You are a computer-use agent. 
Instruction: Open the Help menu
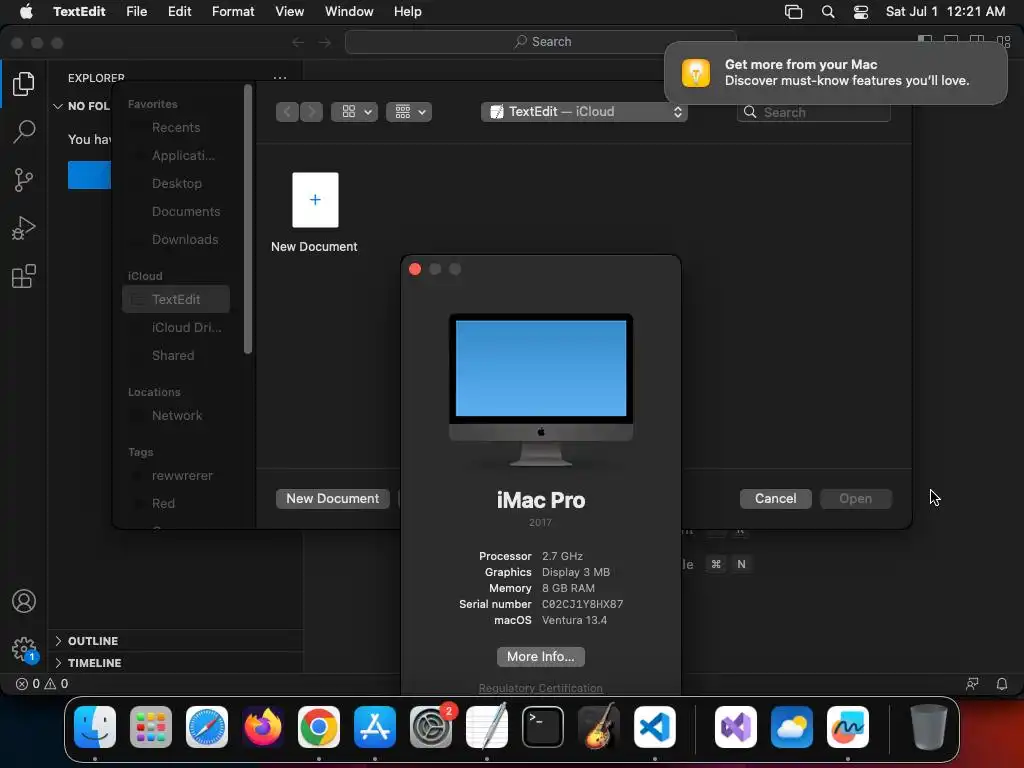(x=407, y=12)
